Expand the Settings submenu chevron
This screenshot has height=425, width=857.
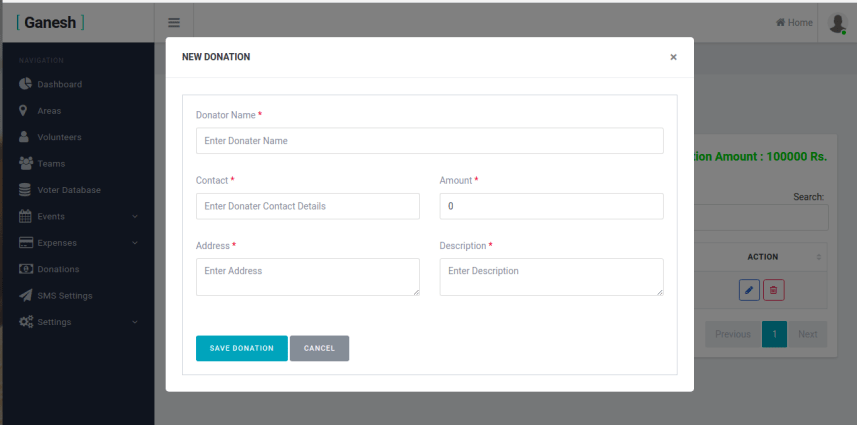pos(135,322)
